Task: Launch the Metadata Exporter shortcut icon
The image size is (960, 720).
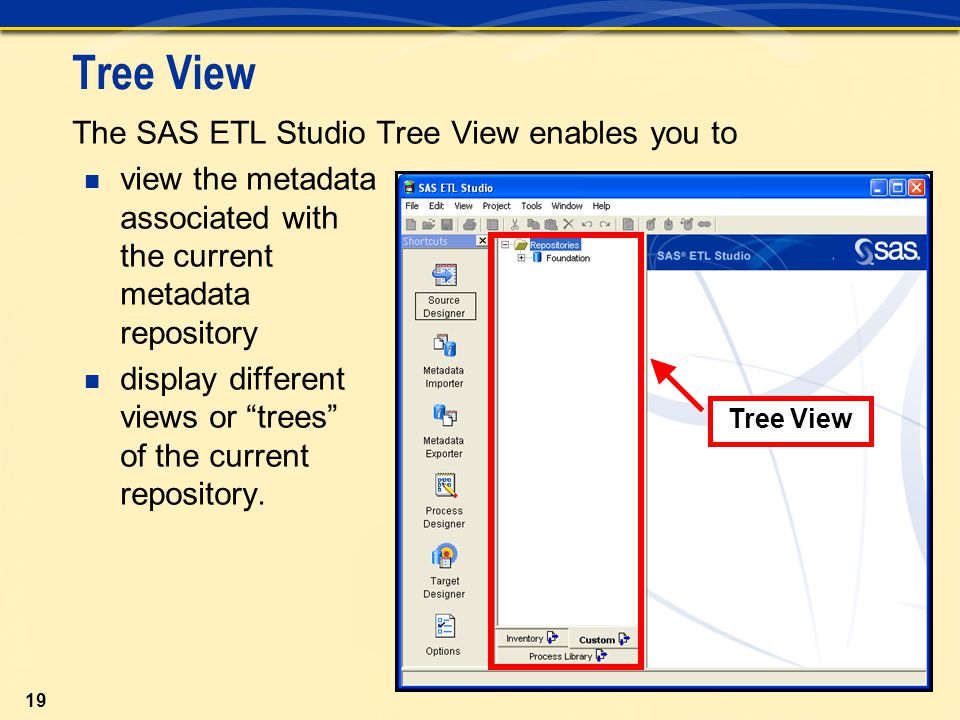Action: tap(444, 415)
